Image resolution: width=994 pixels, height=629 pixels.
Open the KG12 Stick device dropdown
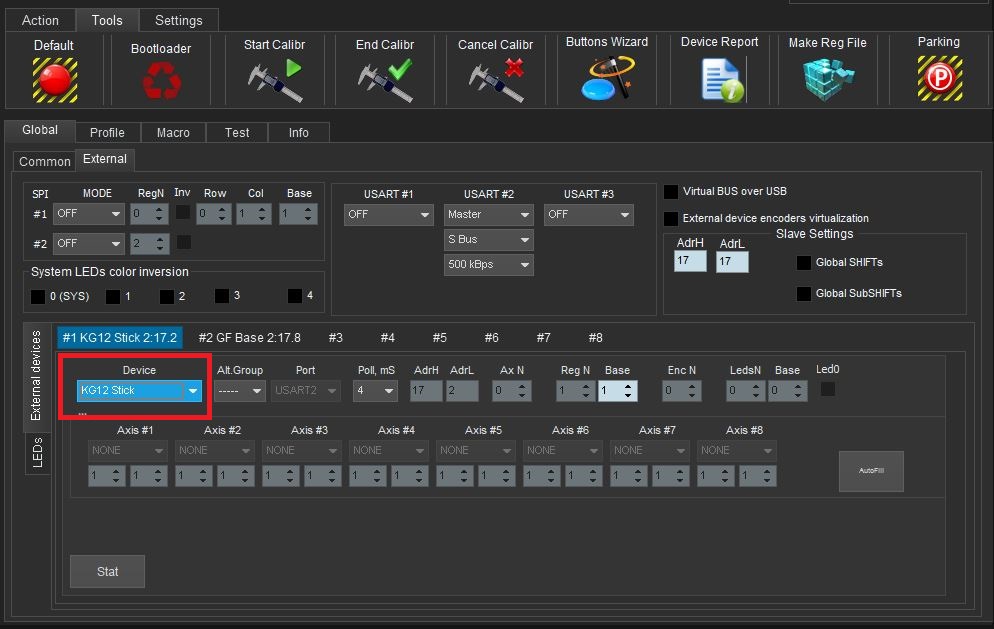point(193,391)
